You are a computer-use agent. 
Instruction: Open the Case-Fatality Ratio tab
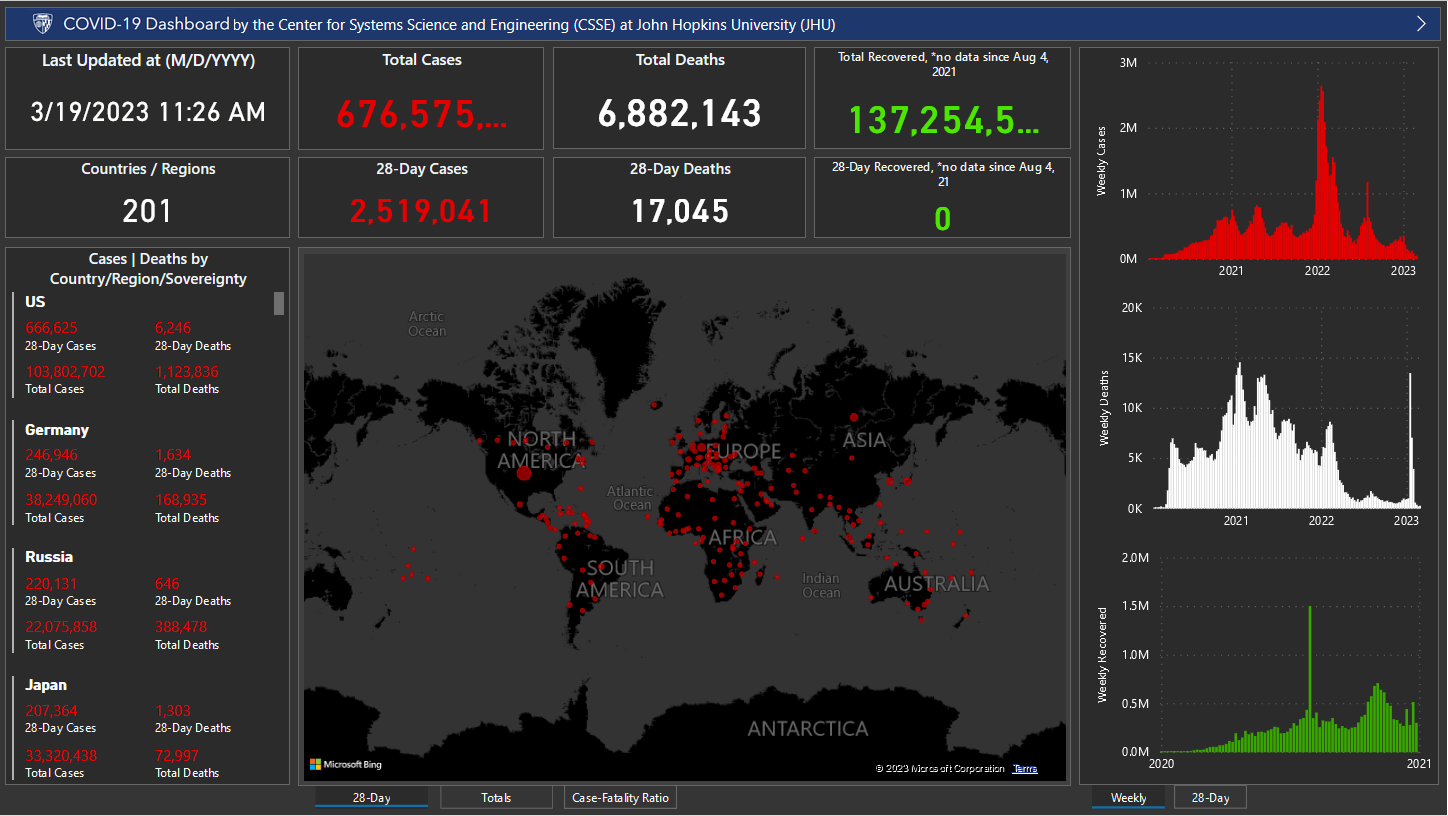[x=620, y=798]
